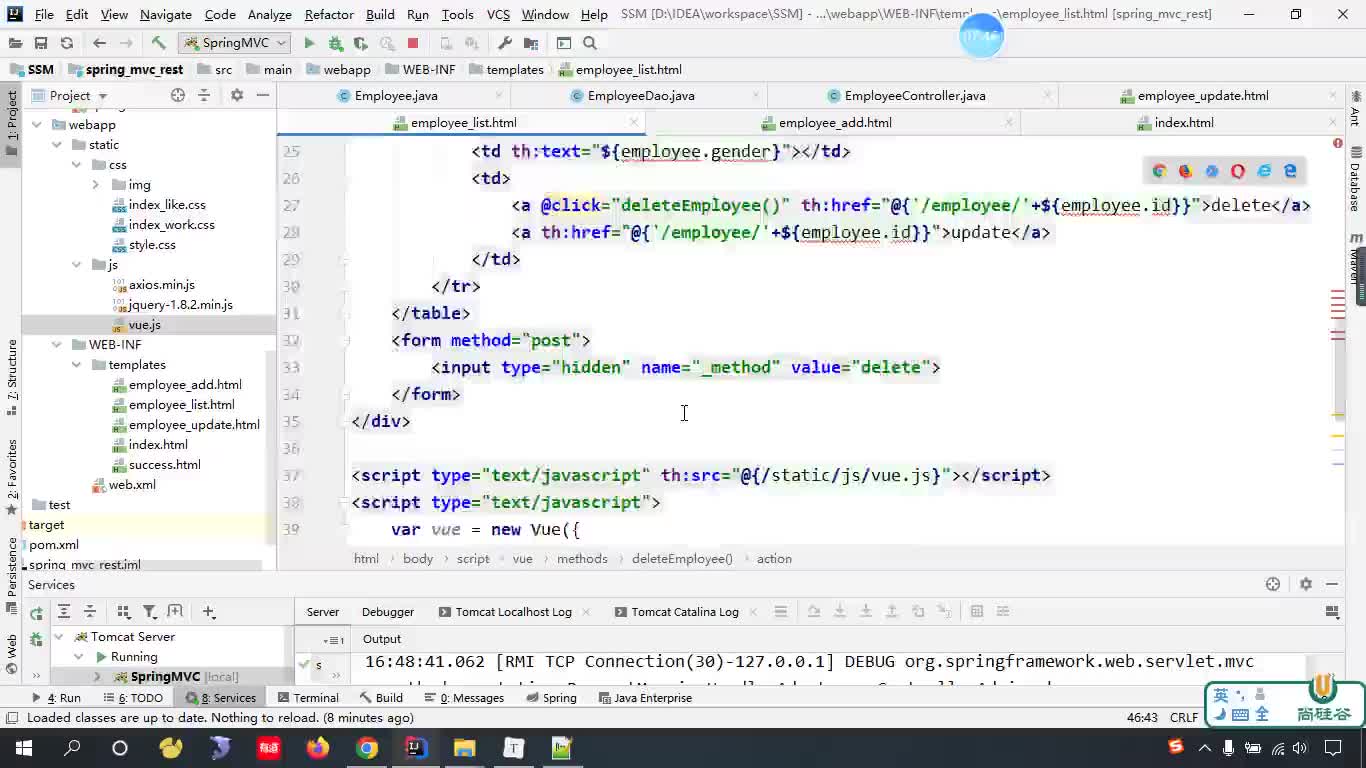This screenshot has width=1366, height=768.
Task: Open Services panel gear settings
Action: click(1306, 584)
